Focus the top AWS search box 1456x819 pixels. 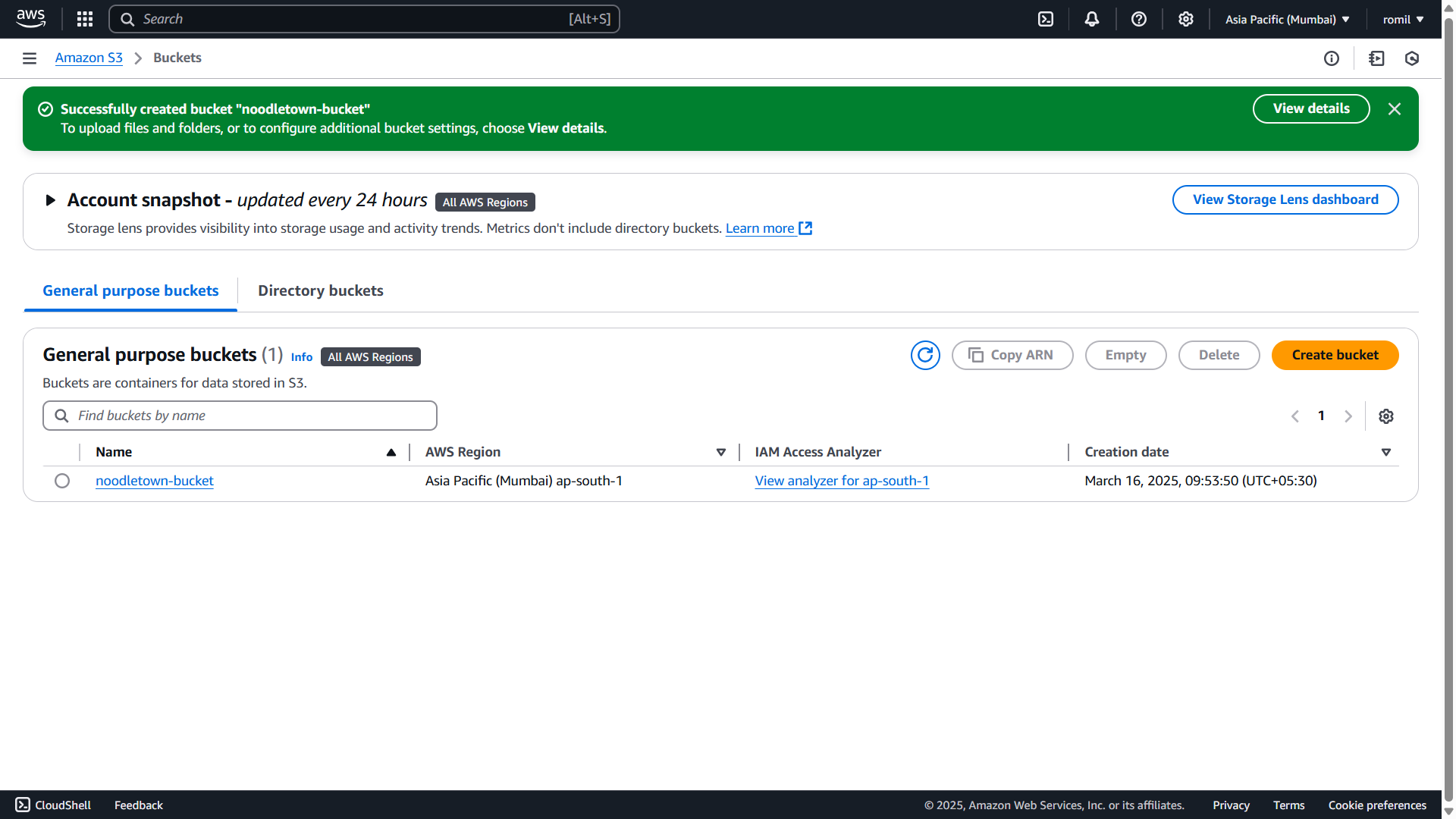(364, 19)
